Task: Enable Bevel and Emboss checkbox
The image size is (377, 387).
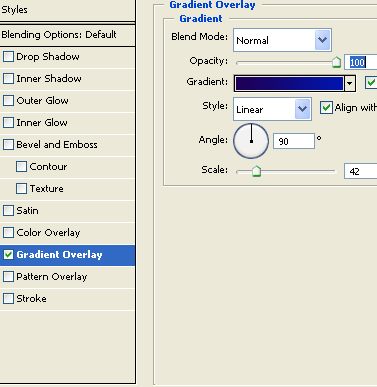Action: point(8,145)
